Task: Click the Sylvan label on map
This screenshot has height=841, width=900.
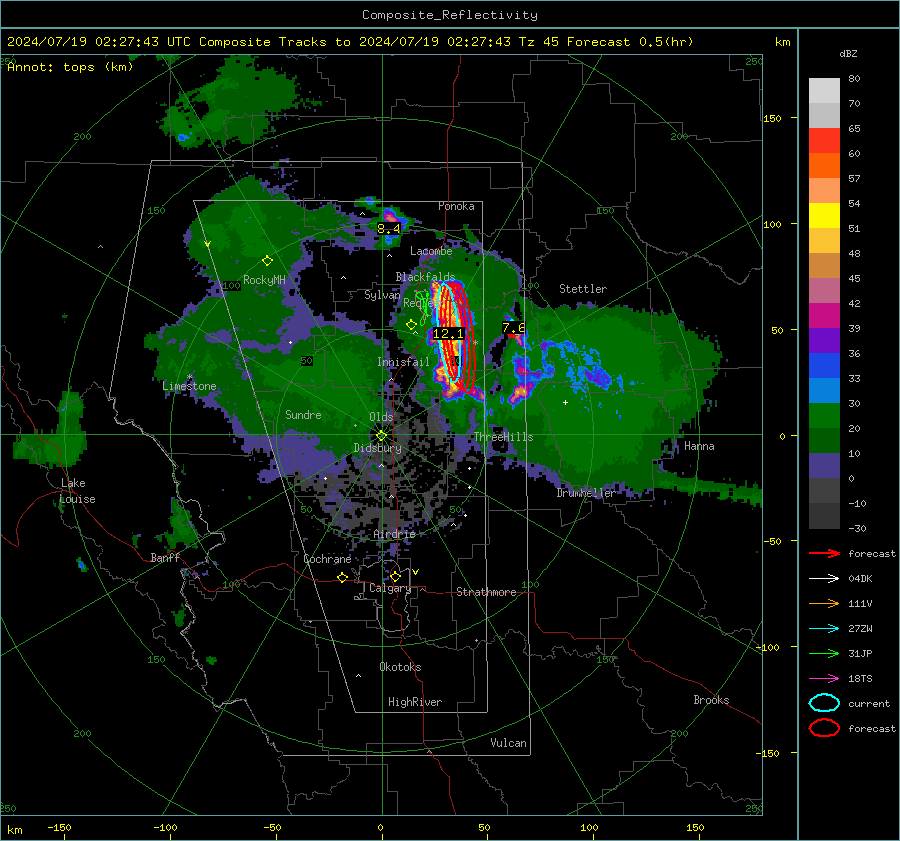Action: [x=382, y=295]
